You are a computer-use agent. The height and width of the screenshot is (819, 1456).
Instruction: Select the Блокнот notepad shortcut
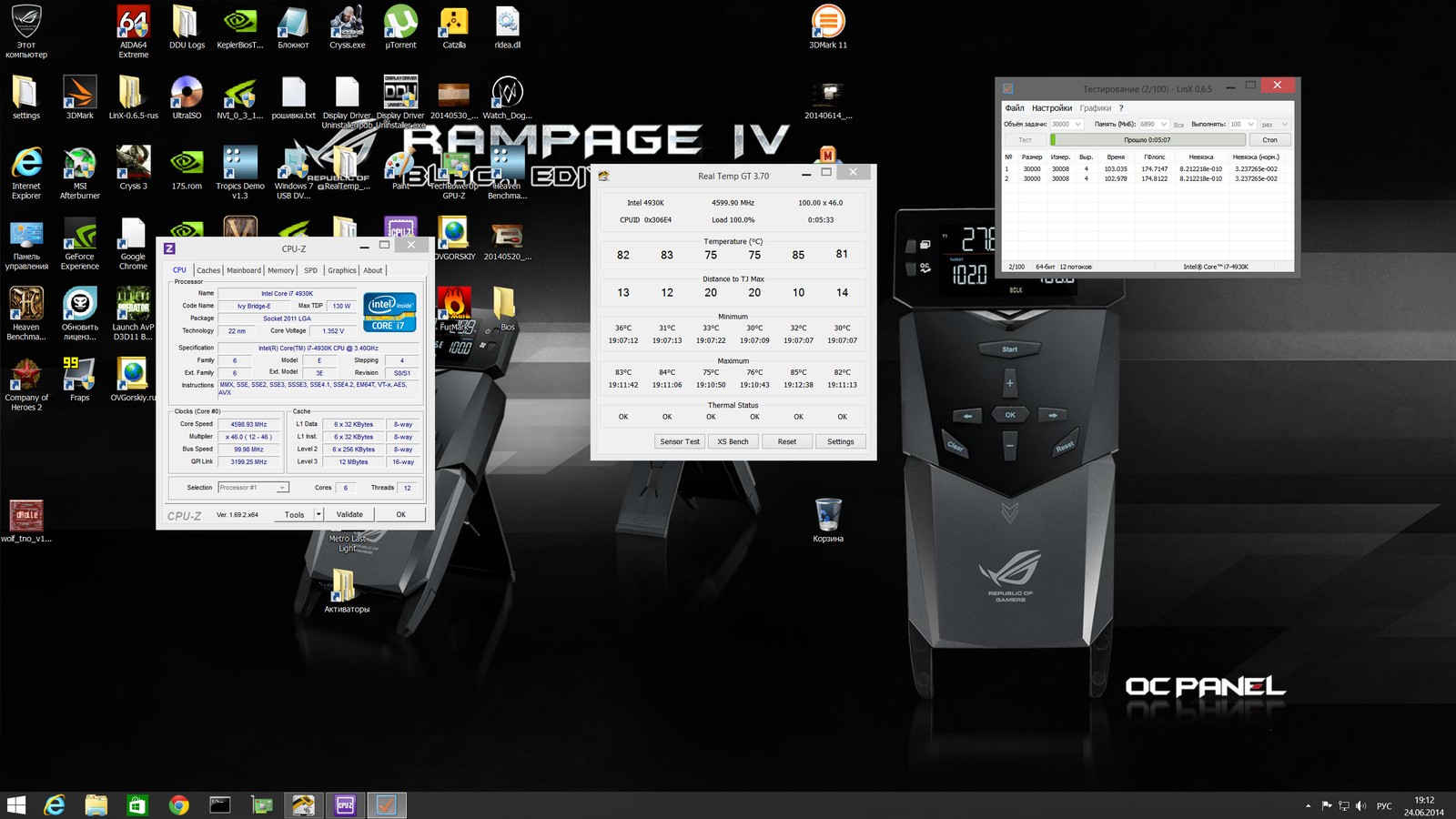tap(293, 27)
